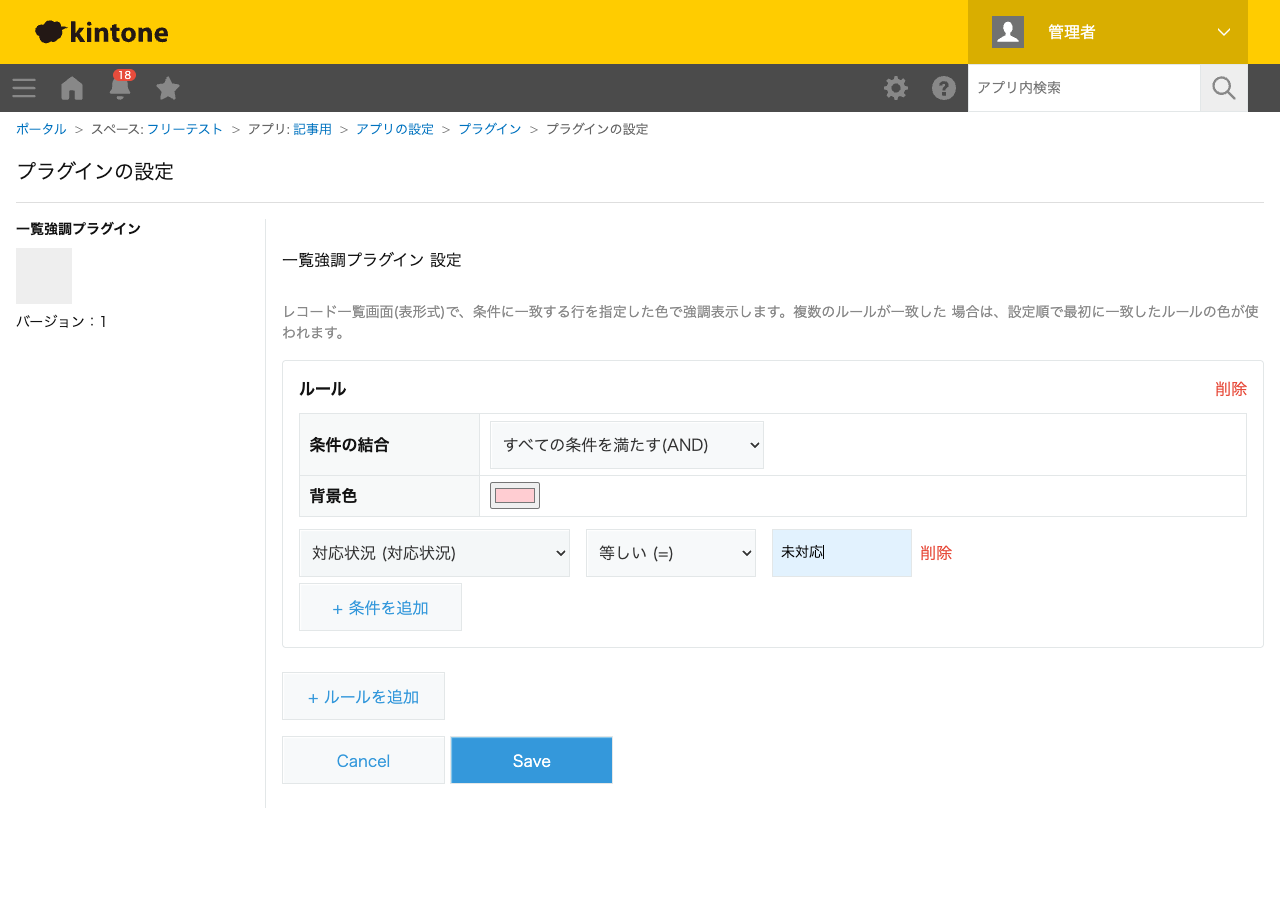1280x900 pixels.
Task: Click the アプリ内検索 search field
Action: [1084, 88]
